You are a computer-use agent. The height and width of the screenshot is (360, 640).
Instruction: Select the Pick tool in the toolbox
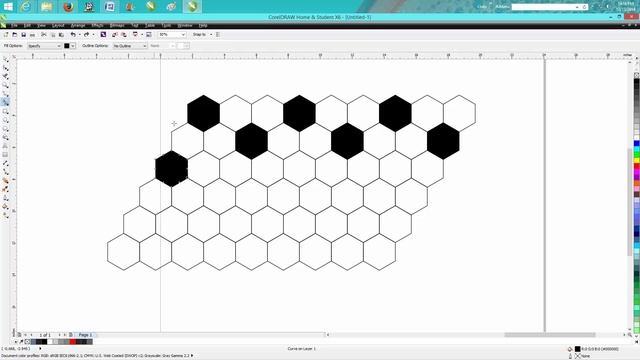coord(5,60)
